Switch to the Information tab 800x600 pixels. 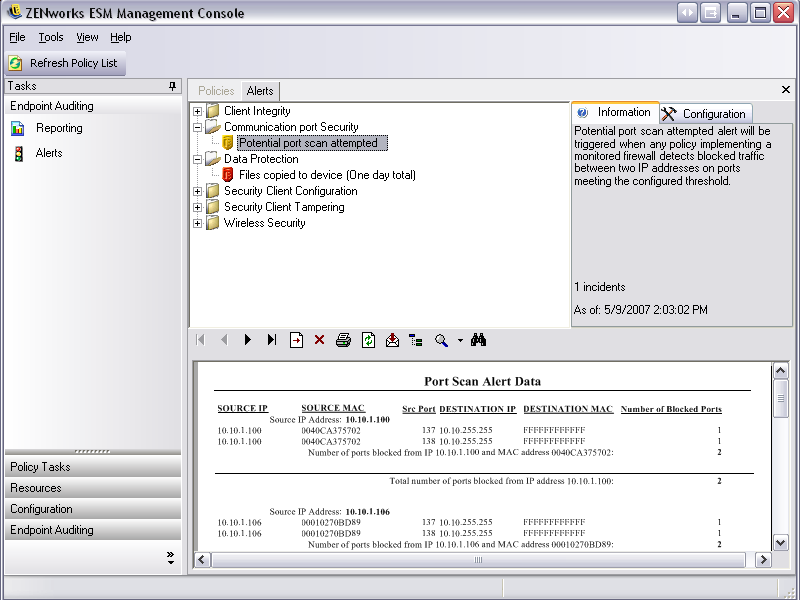(x=615, y=112)
